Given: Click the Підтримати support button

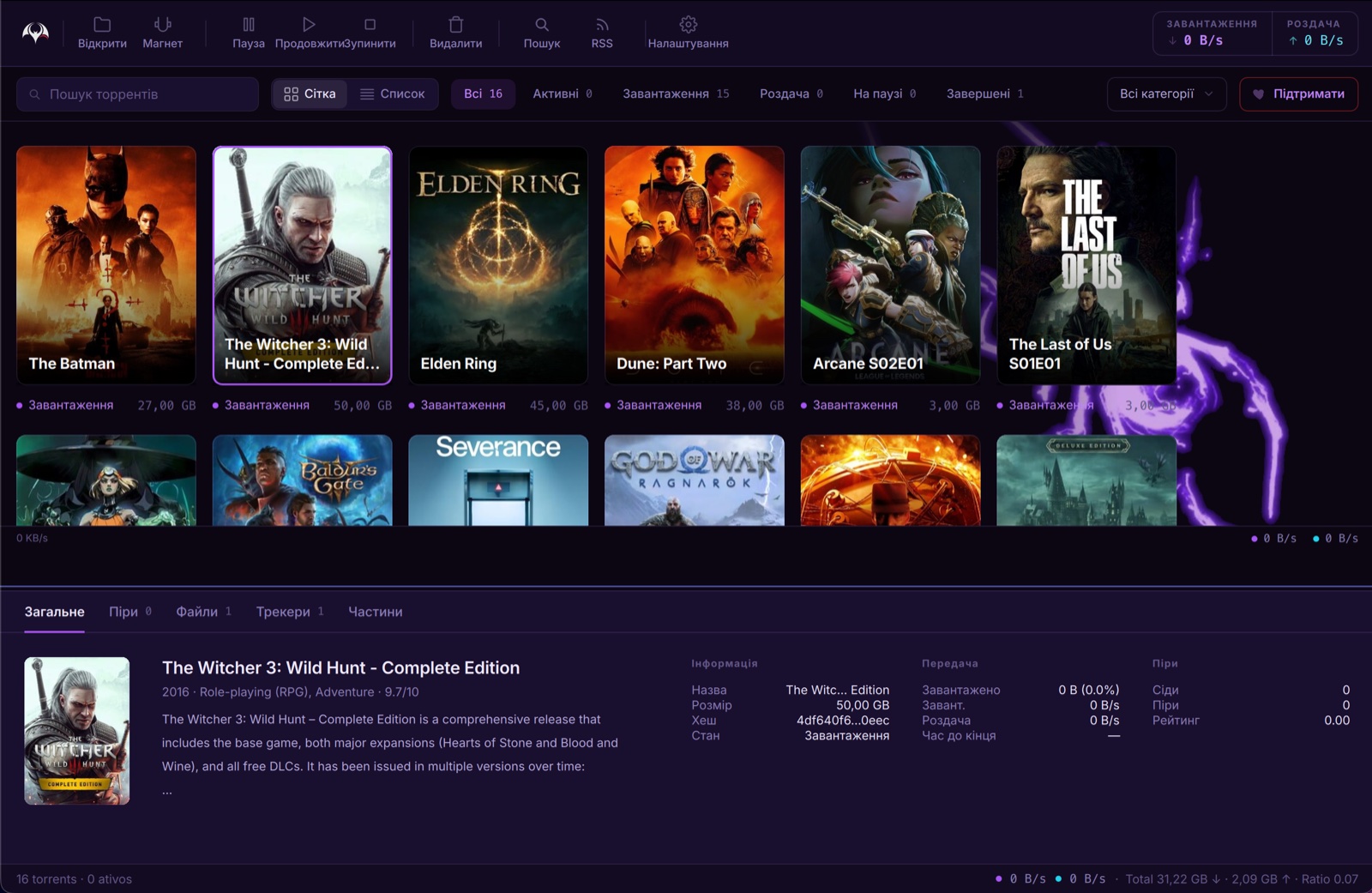Looking at the screenshot, I should tap(1298, 94).
